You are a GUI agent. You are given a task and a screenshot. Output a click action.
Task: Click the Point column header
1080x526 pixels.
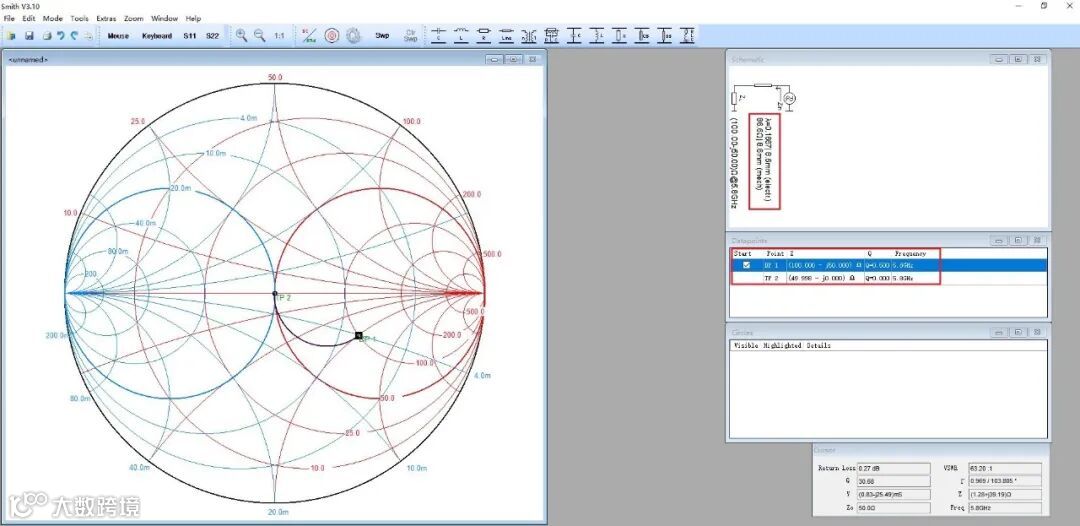pos(775,253)
